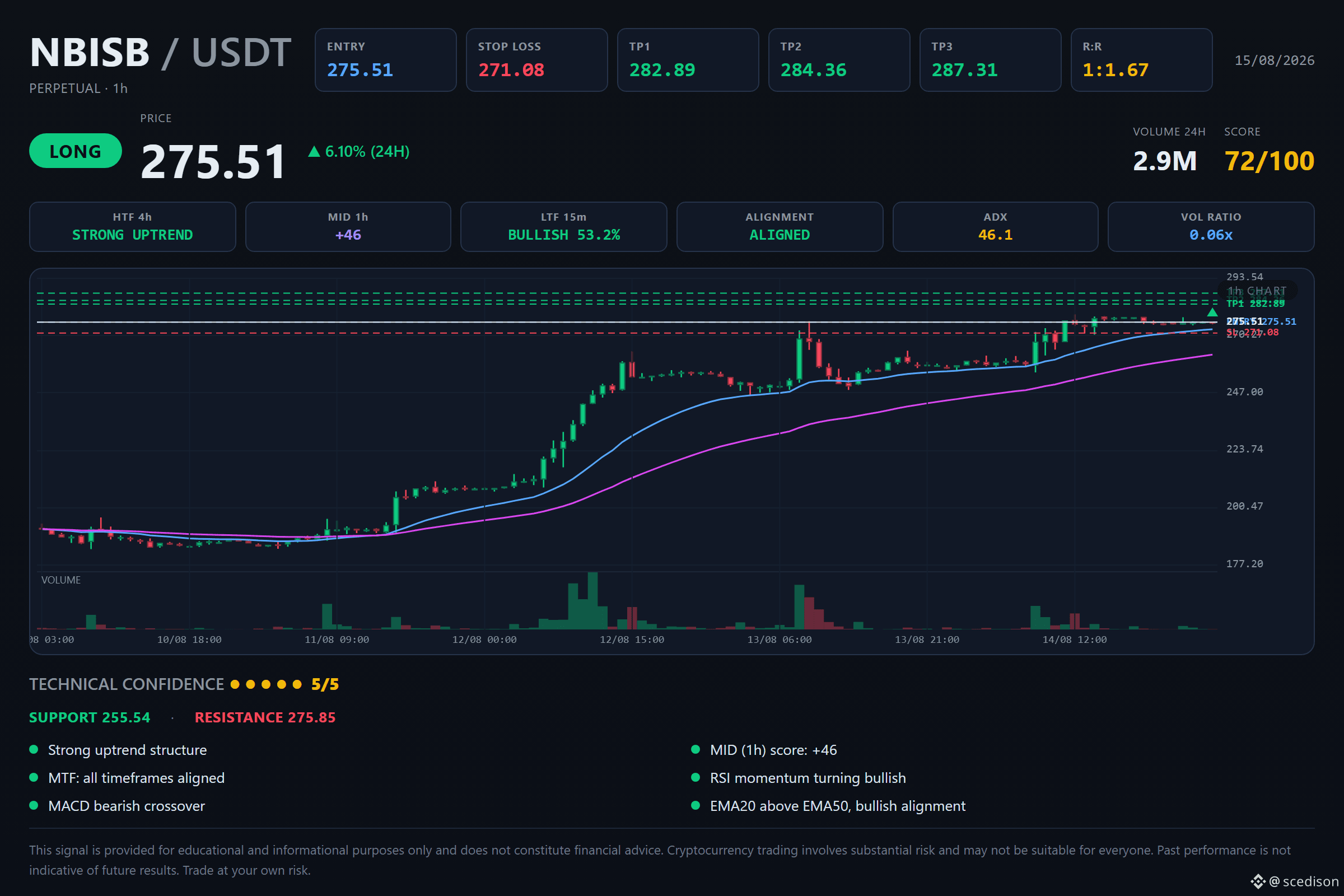Screen dimensions: 1344x896
Task: Open the TP1 282.89 card
Action: point(688,60)
